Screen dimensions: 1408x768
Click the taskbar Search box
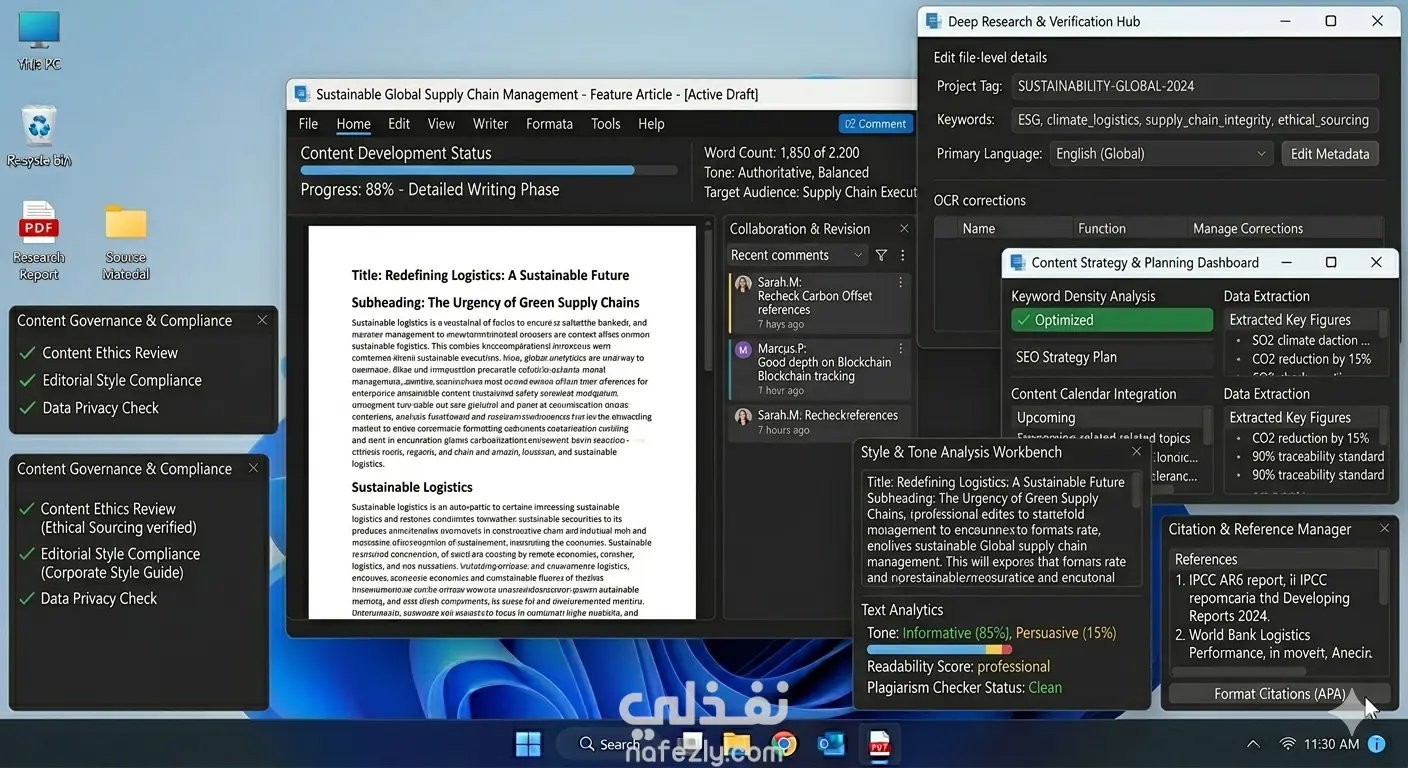point(610,744)
